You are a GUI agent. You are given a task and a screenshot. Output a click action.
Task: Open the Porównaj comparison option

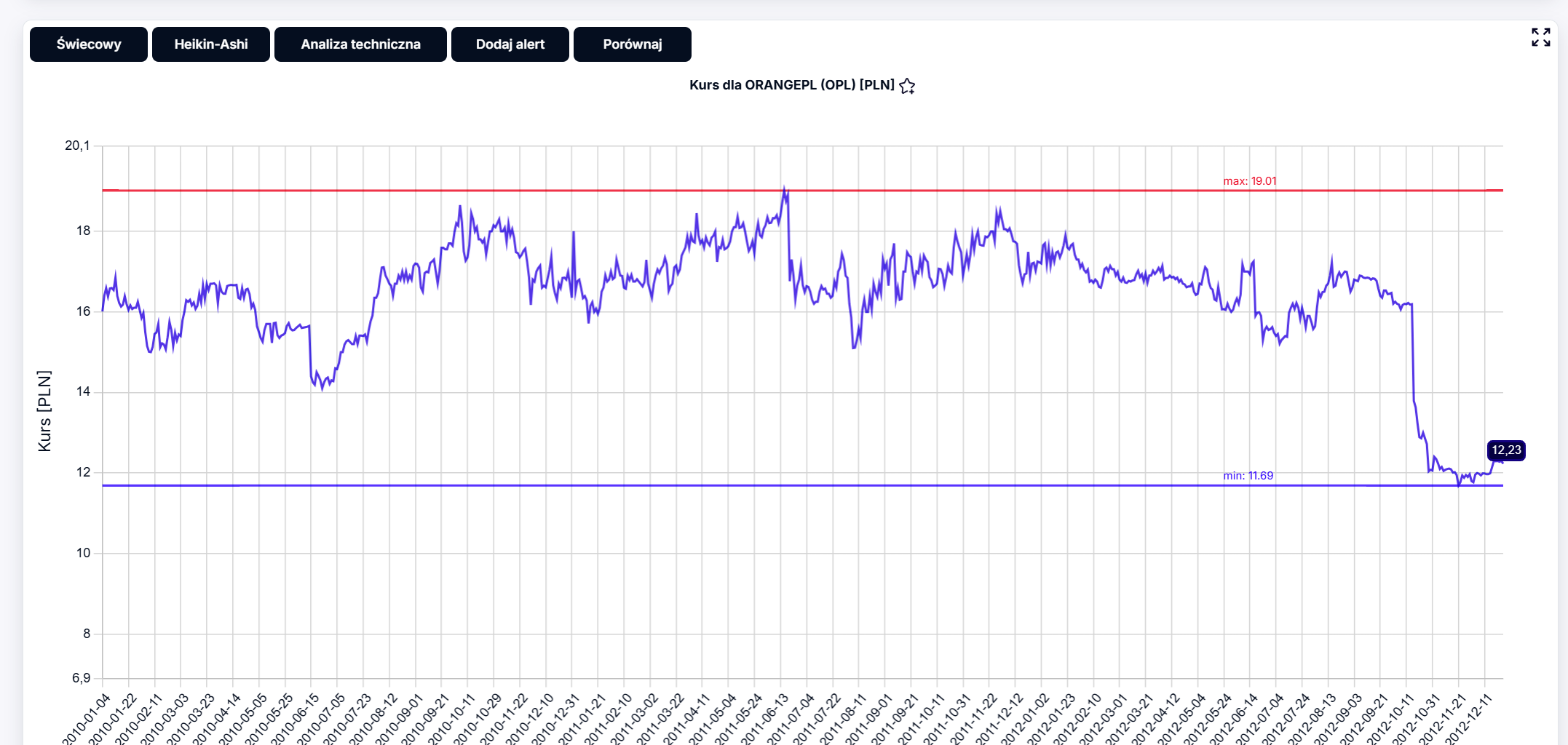point(633,44)
